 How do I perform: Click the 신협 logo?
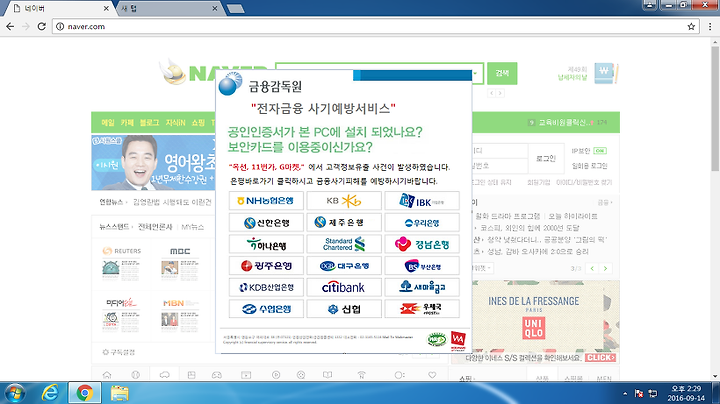[x=344, y=309]
